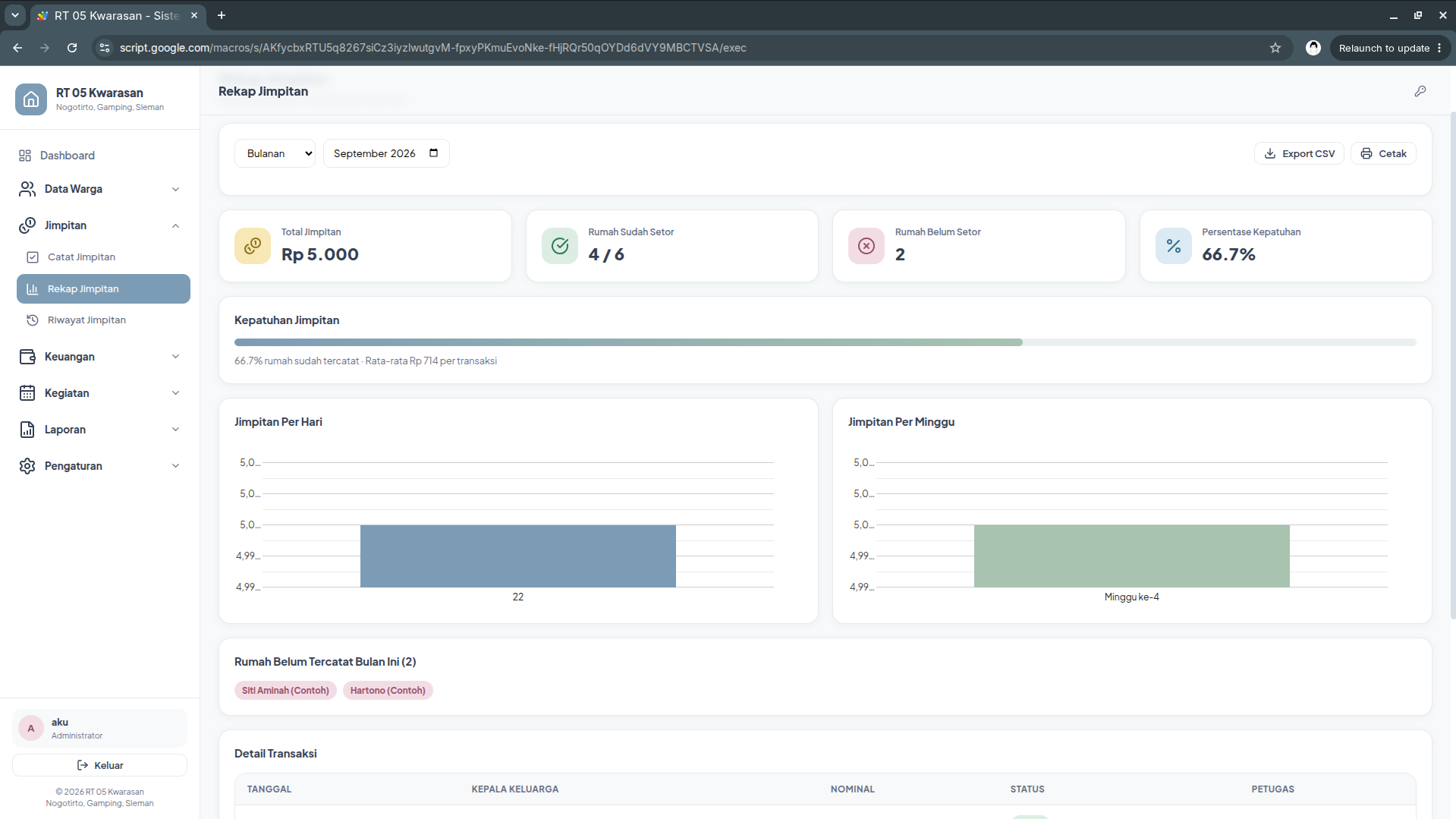Click the blue bar for day 22
1456x819 pixels.
518,556
